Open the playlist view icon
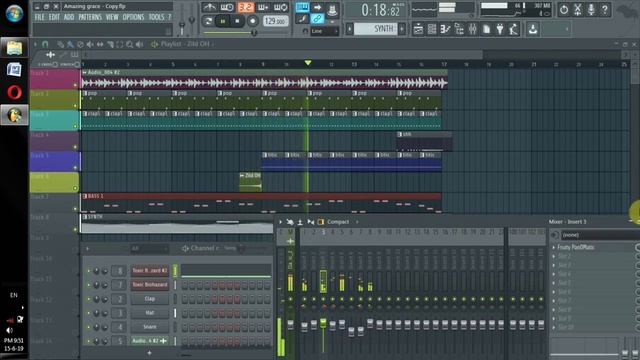Image resolution: width=640 pixels, height=360 pixels. tap(418, 29)
